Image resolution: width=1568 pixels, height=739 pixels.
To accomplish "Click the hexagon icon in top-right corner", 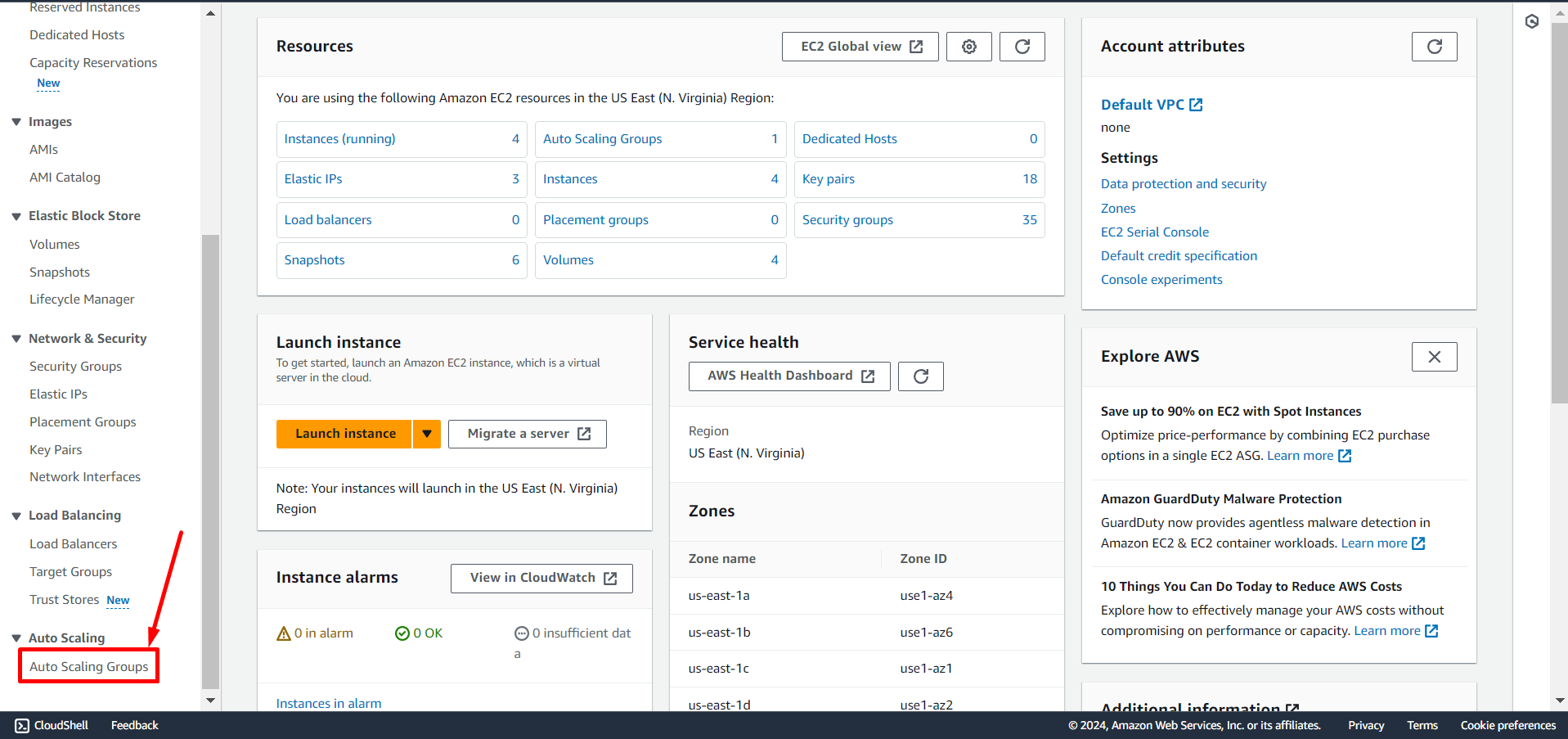I will [1531, 21].
